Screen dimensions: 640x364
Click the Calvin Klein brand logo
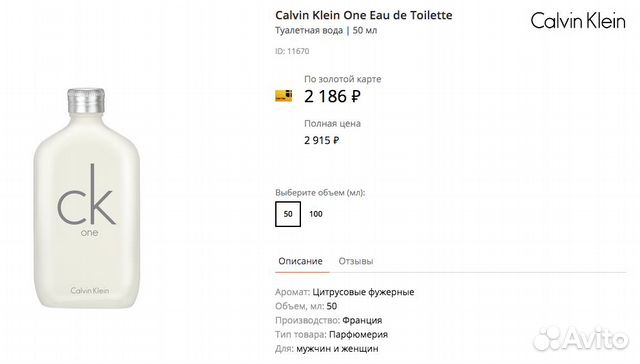pos(578,21)
